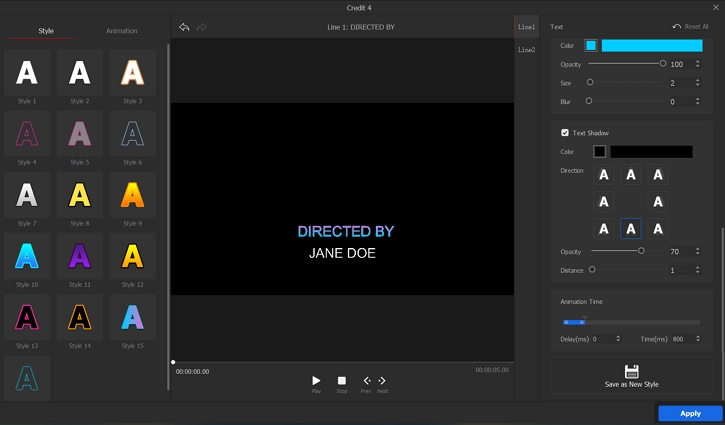Jump to Prev line
This screenshot has width=725, height=425.
[x=366, y=381]
